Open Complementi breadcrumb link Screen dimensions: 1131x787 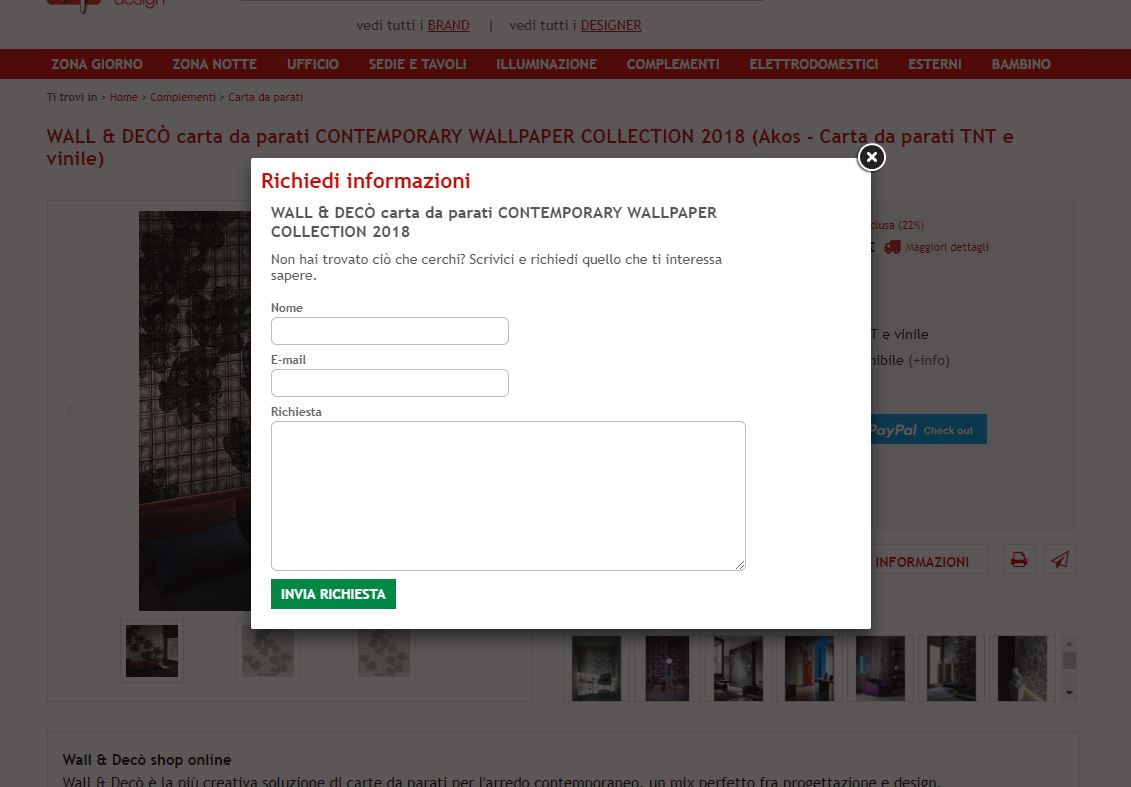(182, 97)
